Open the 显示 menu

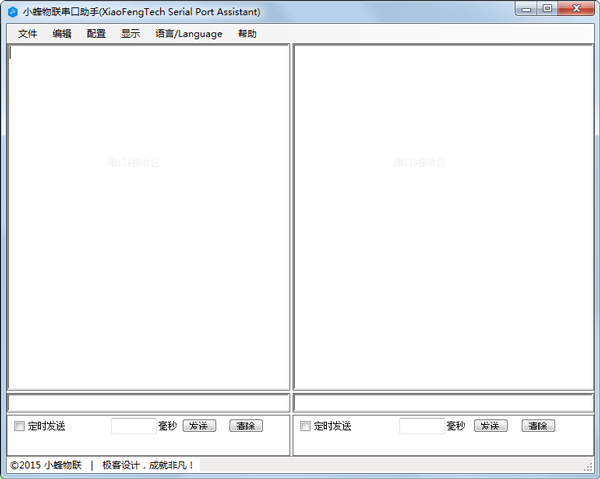130,34
